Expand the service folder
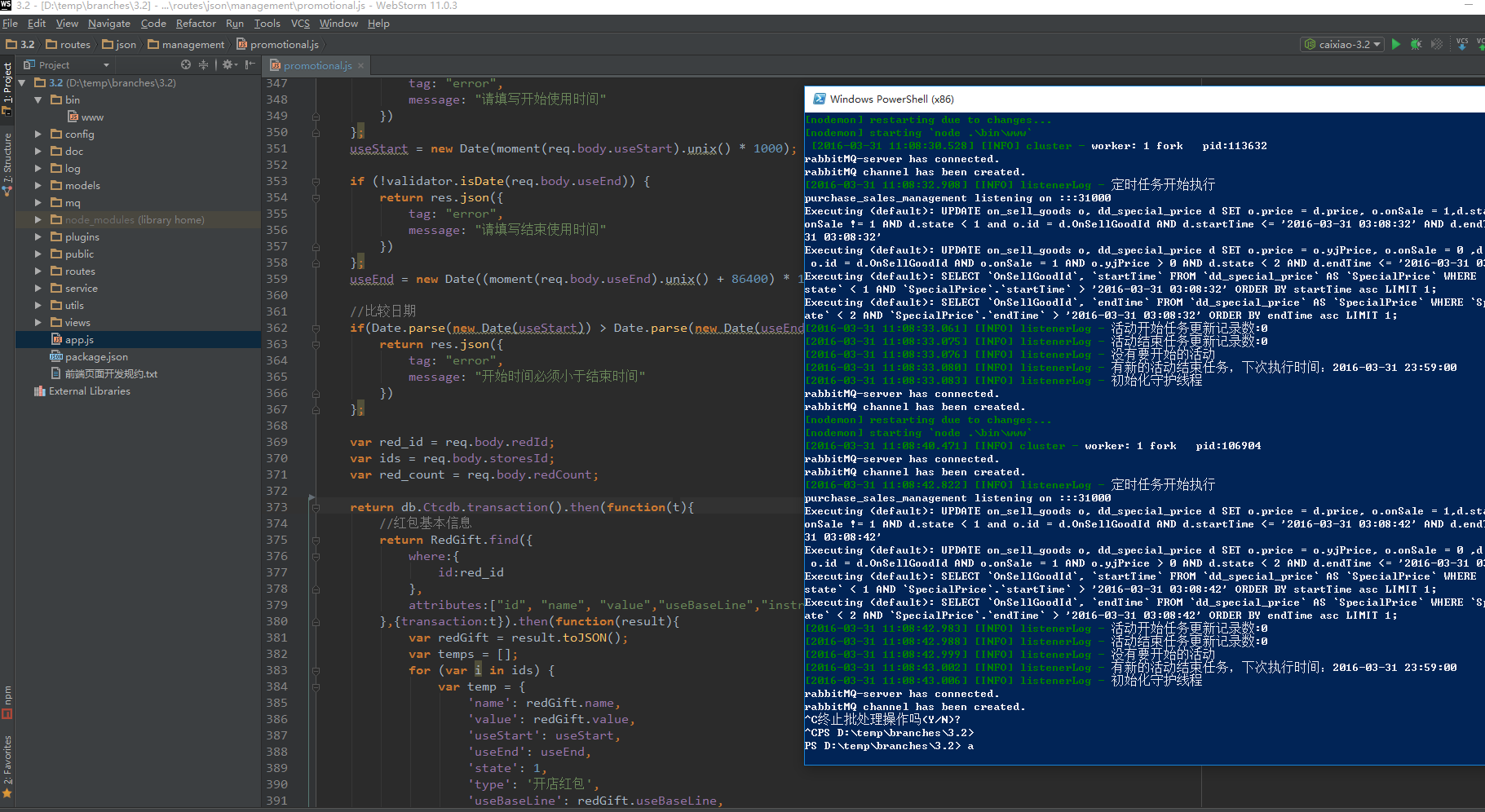This screenshot has height=812, width=1485. (38, 288)
